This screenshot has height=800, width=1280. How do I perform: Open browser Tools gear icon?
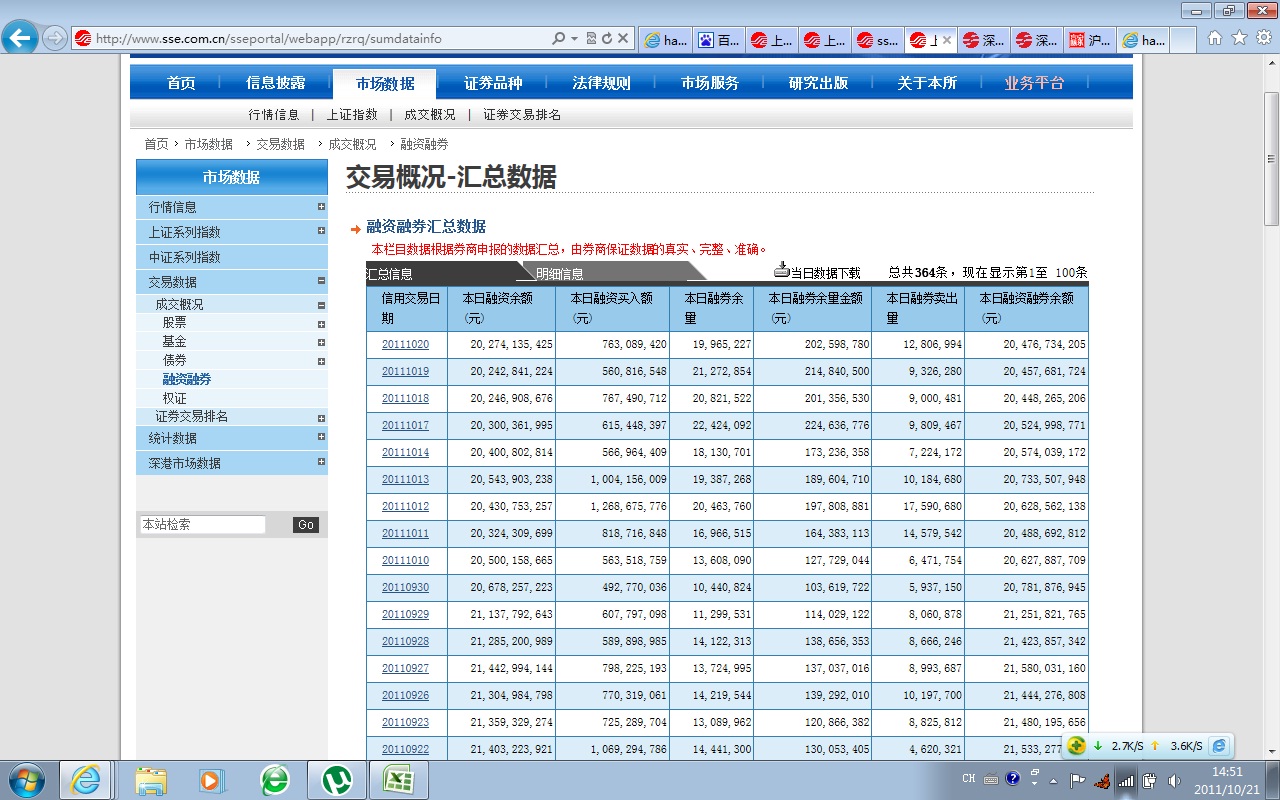pyautogui.click(x=1264, y=38)
